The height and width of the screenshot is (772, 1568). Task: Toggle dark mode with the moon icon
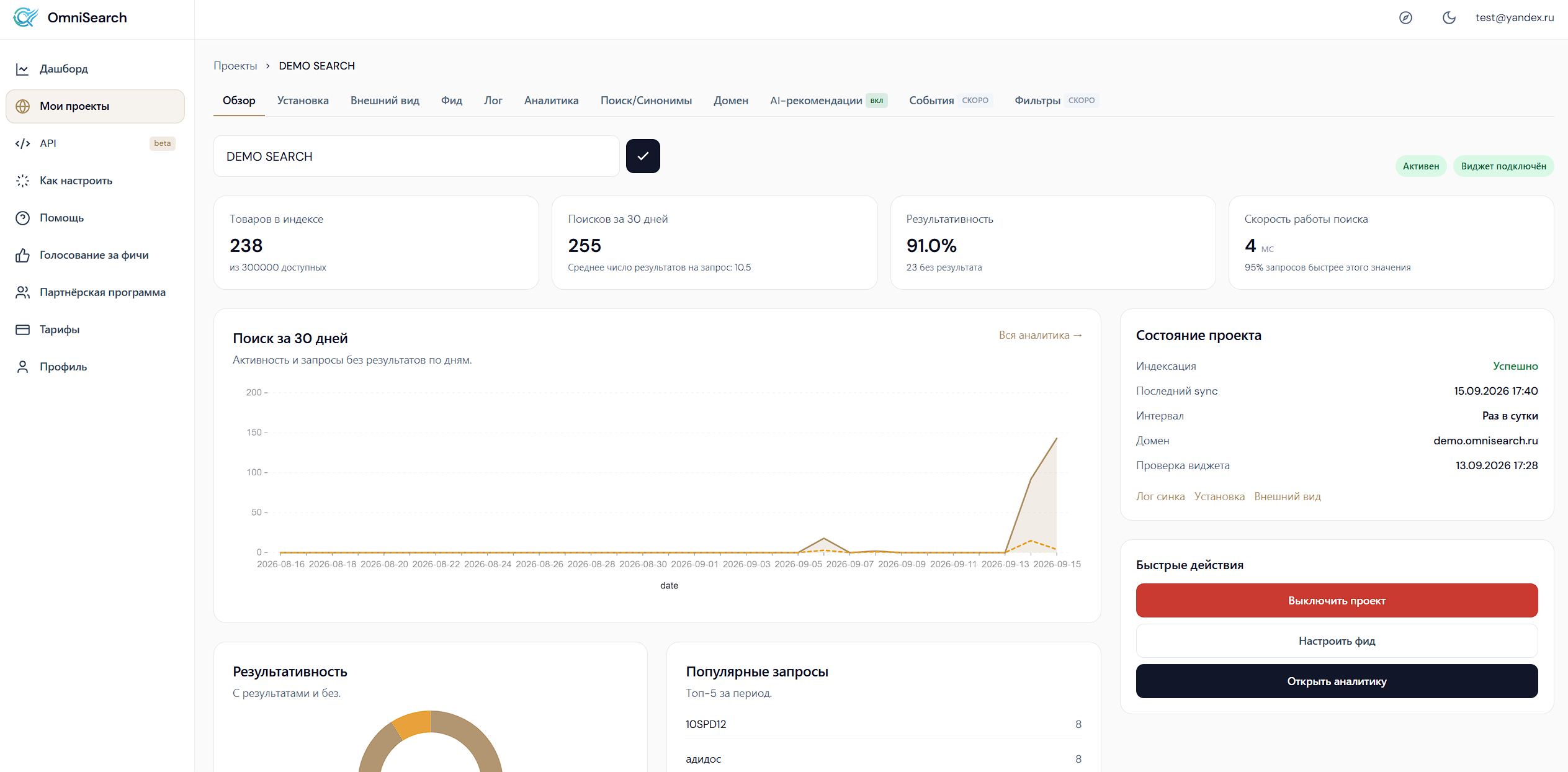1449,18
